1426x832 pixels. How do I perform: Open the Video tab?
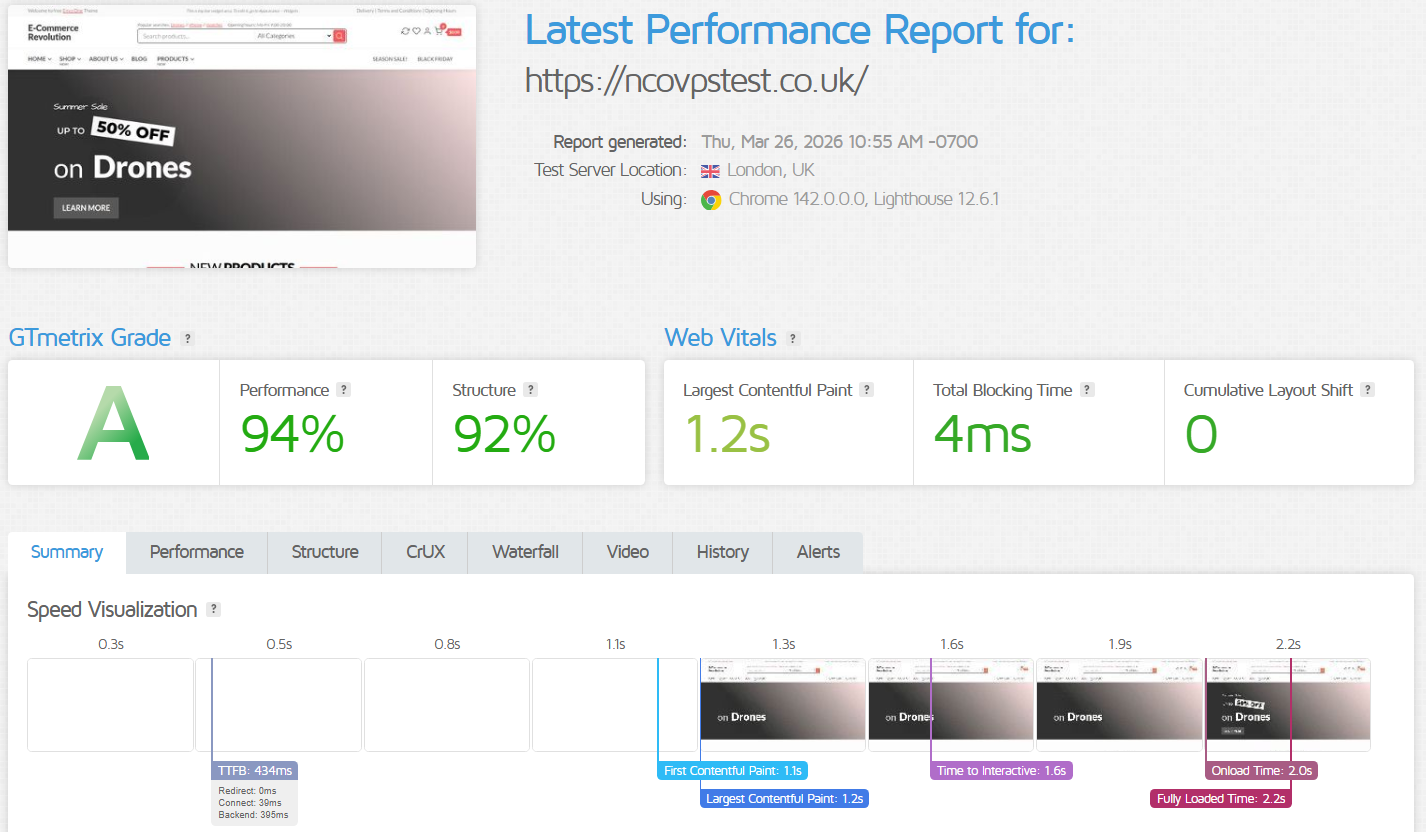click(x=627, y=552)
